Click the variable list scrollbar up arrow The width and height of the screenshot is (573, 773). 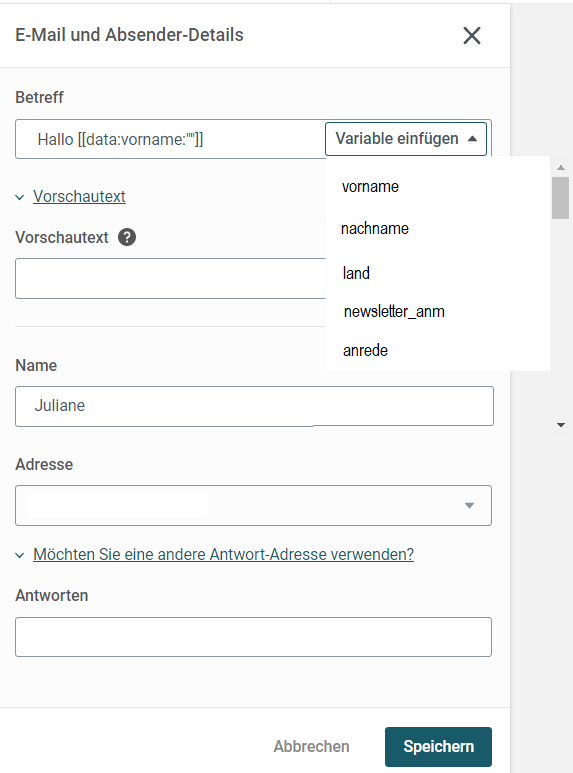click(561, 168)
